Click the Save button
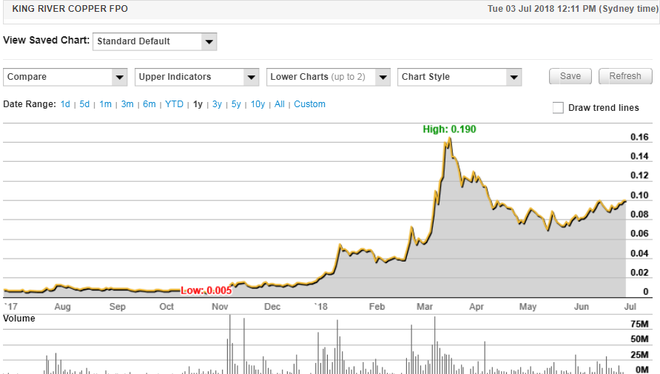 pyautogui.click(x=570, y=76)
